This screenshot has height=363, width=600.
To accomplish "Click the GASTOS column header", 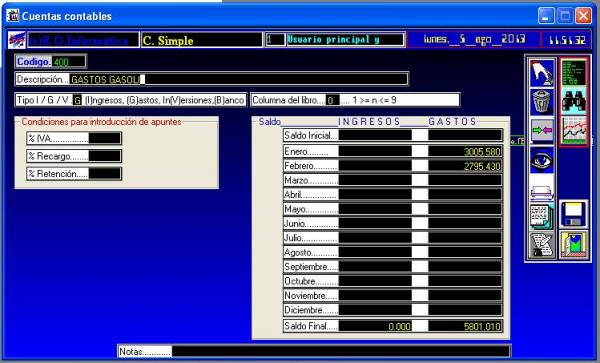I will 452,122.
